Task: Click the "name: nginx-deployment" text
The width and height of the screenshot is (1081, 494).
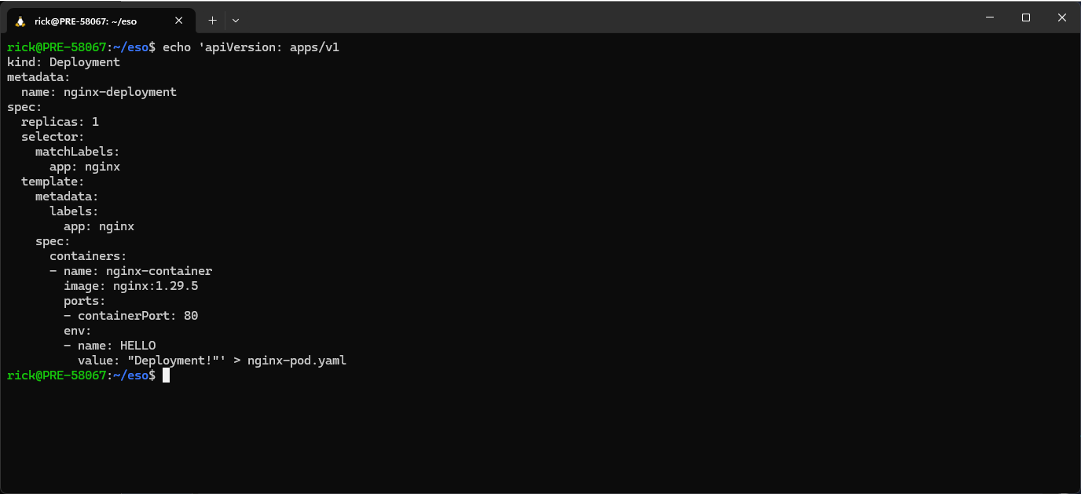Action: [x=99, y=92]
